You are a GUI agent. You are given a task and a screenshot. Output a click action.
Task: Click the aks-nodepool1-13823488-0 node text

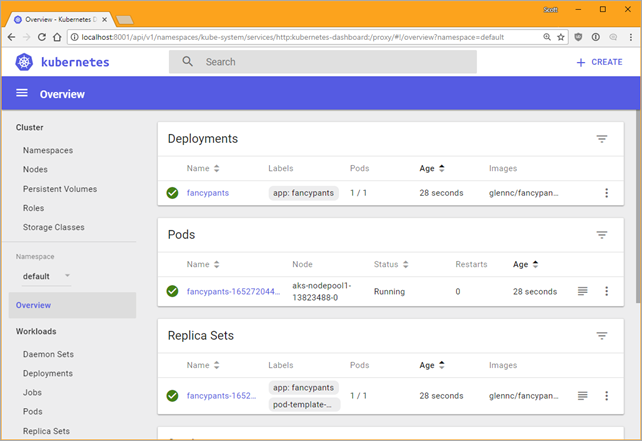point(322,292)
